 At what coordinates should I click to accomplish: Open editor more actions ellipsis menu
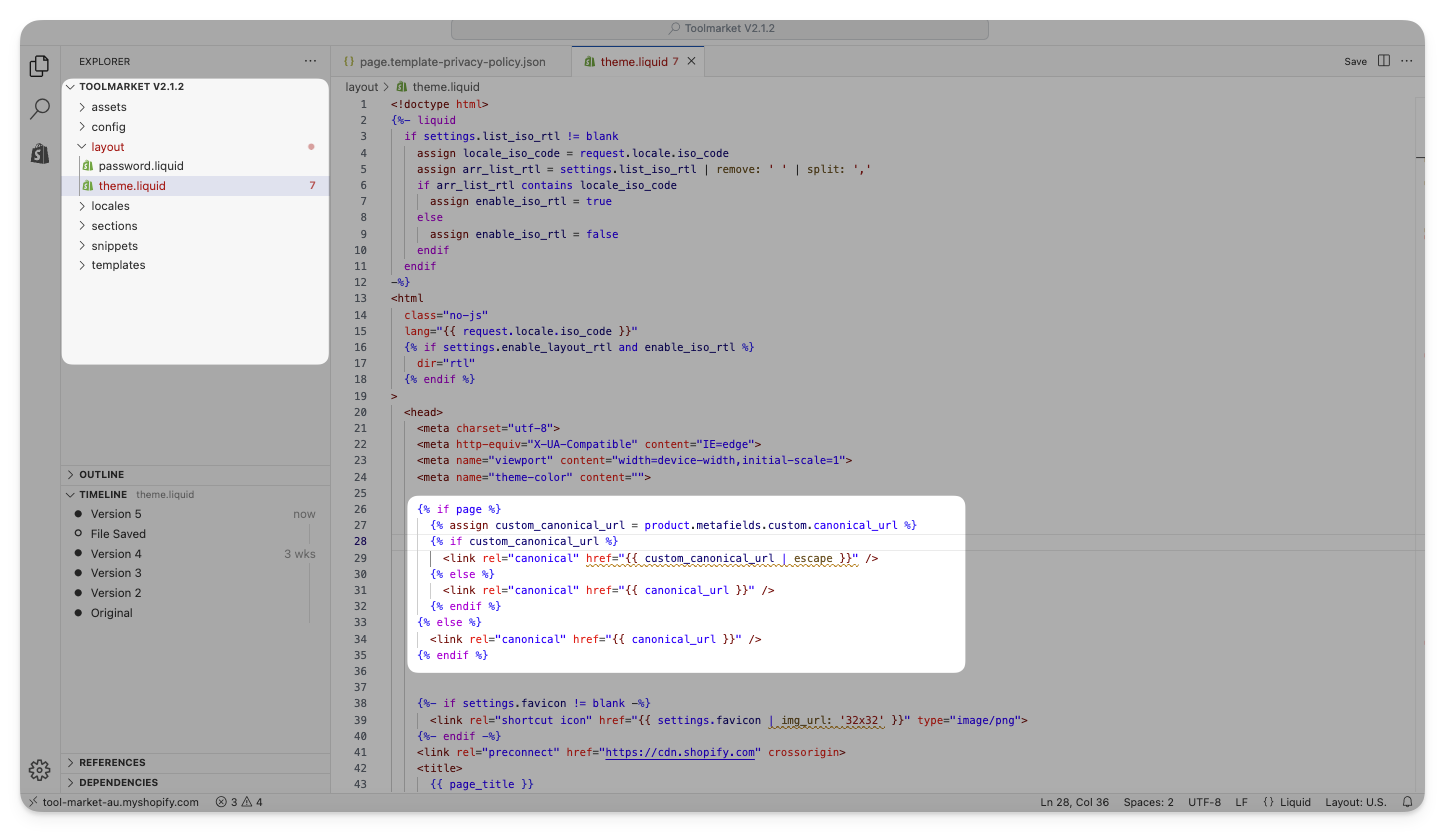coord(1407,61)
